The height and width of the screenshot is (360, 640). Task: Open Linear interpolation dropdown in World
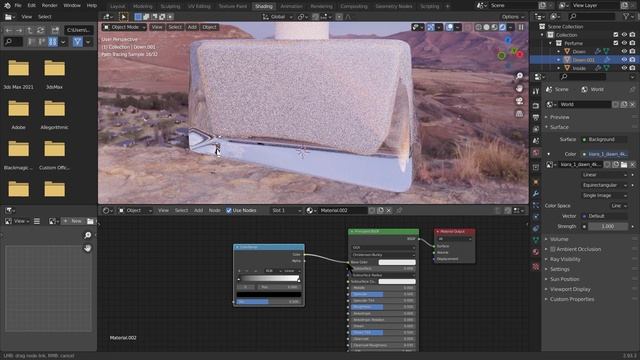click(604, 175)
